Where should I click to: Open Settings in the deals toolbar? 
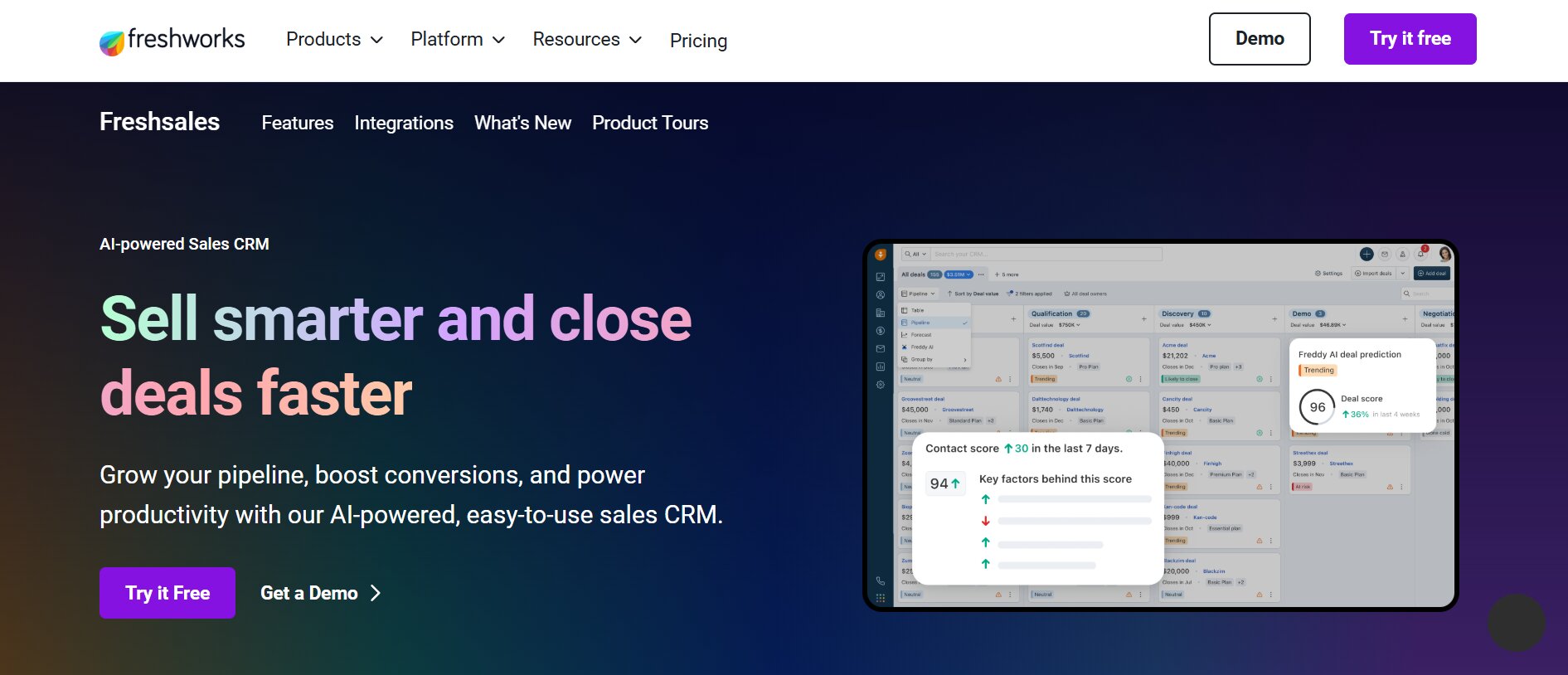[x=1328, y=273]
